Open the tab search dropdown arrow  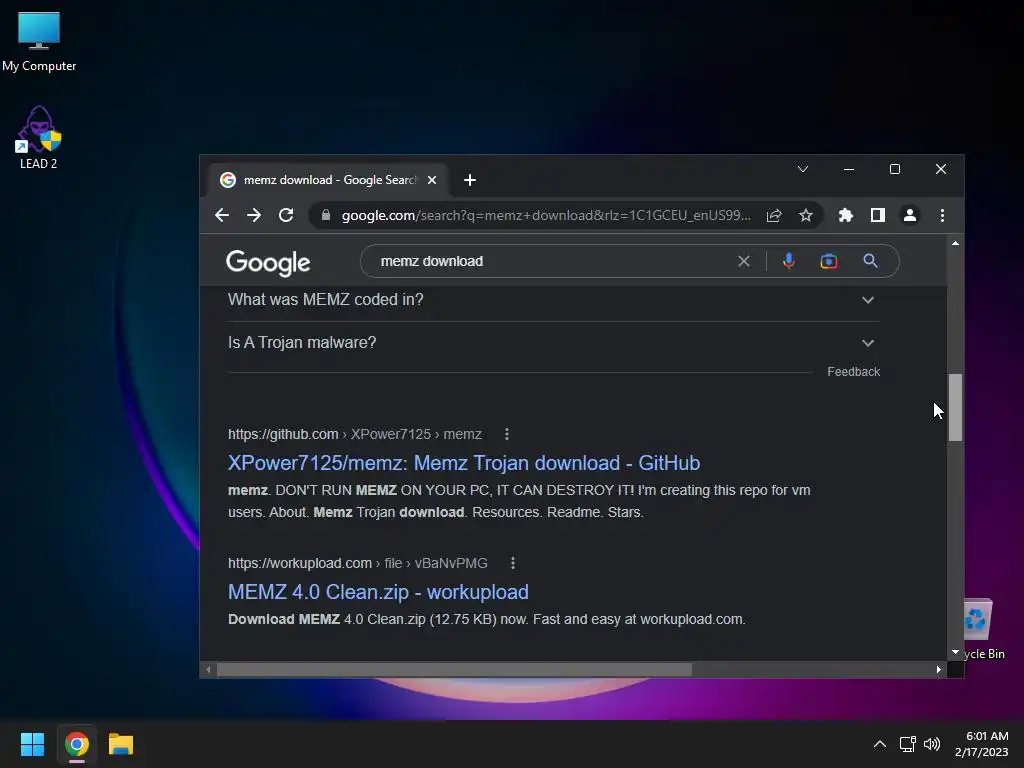(x=803, y=169)
